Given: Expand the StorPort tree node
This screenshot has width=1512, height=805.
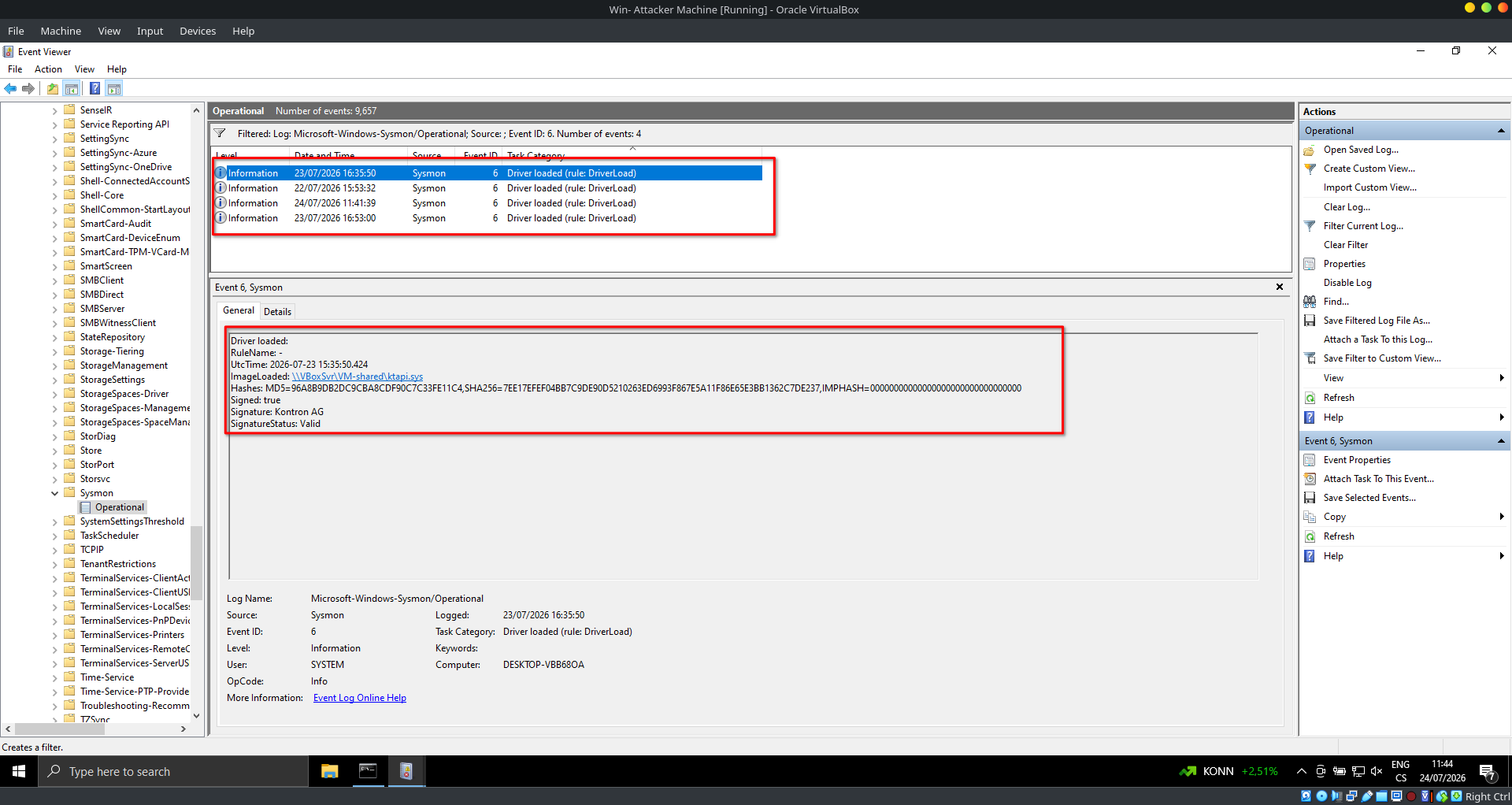Looking at the screenshot, I should 55,465.
